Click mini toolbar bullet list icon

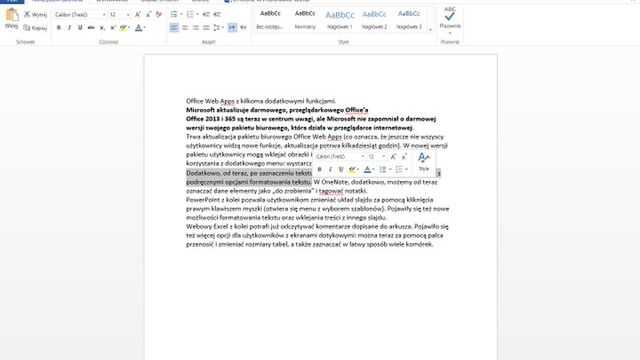(383, 169)
